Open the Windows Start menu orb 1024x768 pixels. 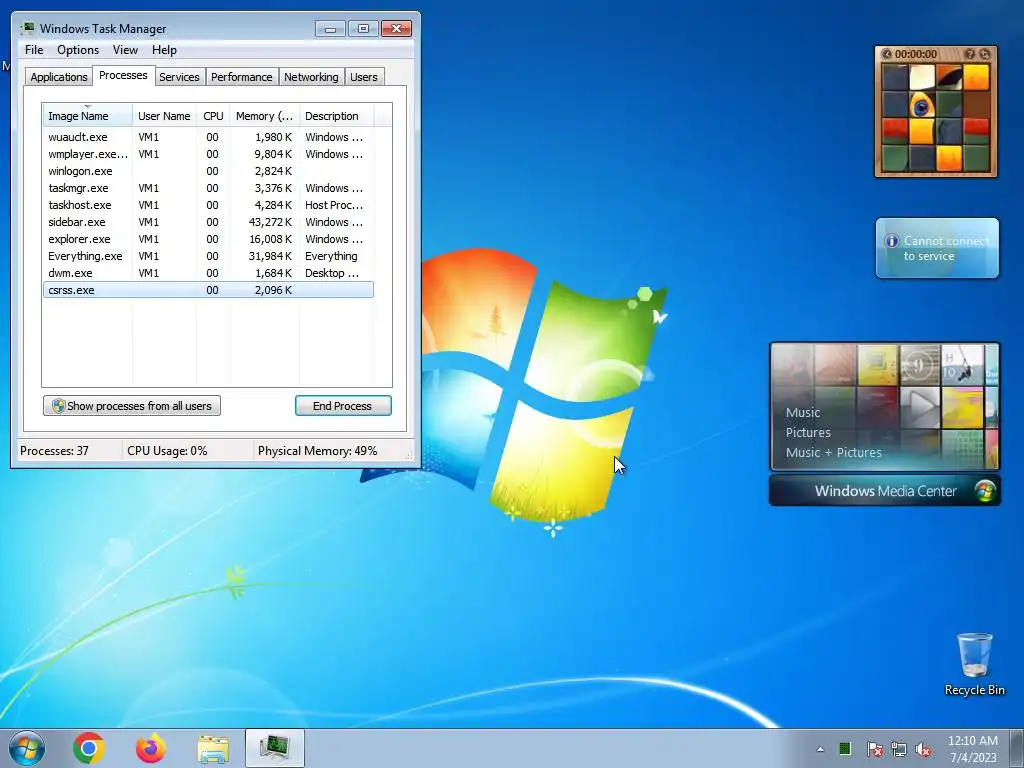pyautogui.click(x=27, y=748)
